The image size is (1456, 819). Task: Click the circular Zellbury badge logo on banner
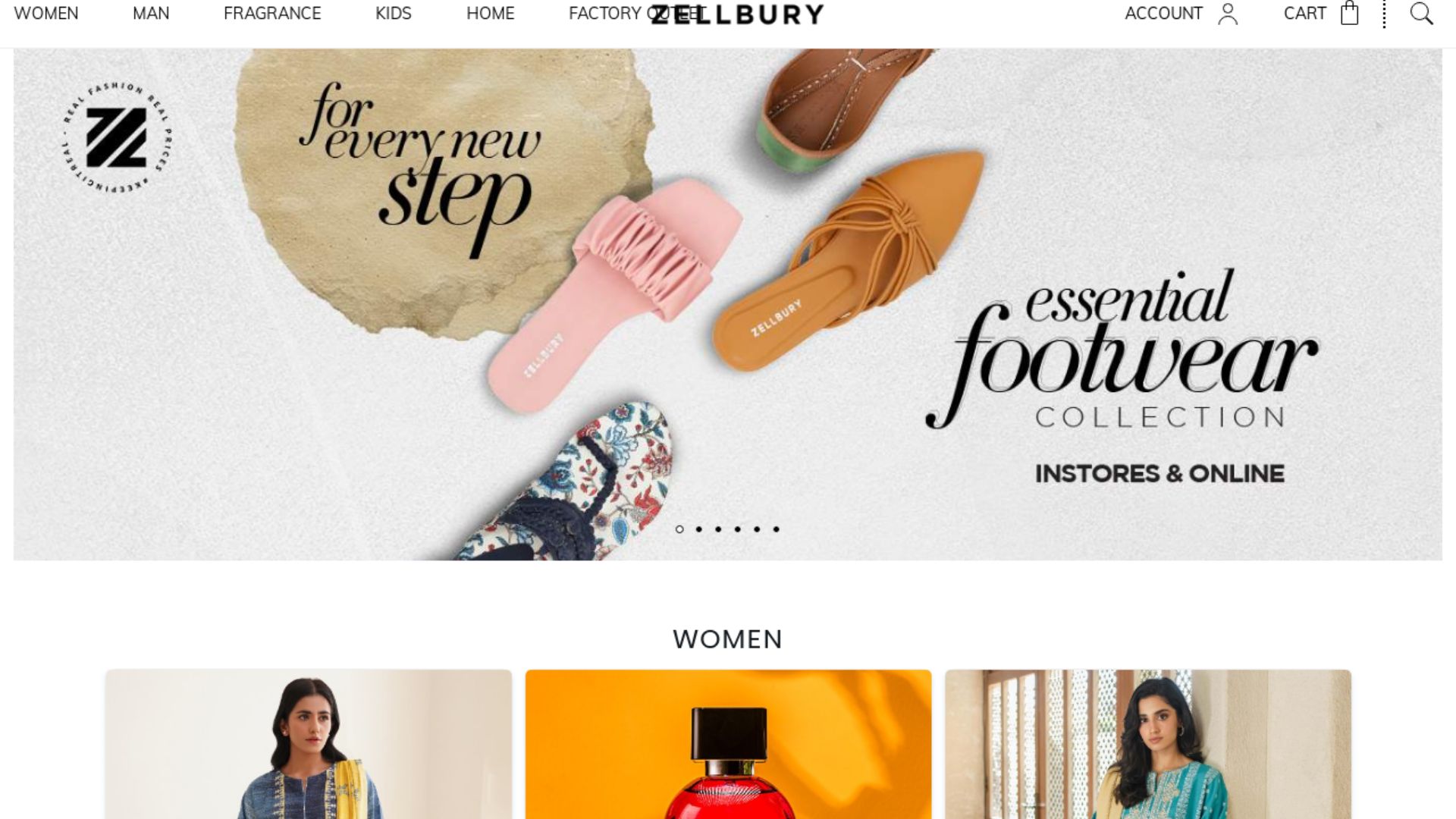(117, 136)
